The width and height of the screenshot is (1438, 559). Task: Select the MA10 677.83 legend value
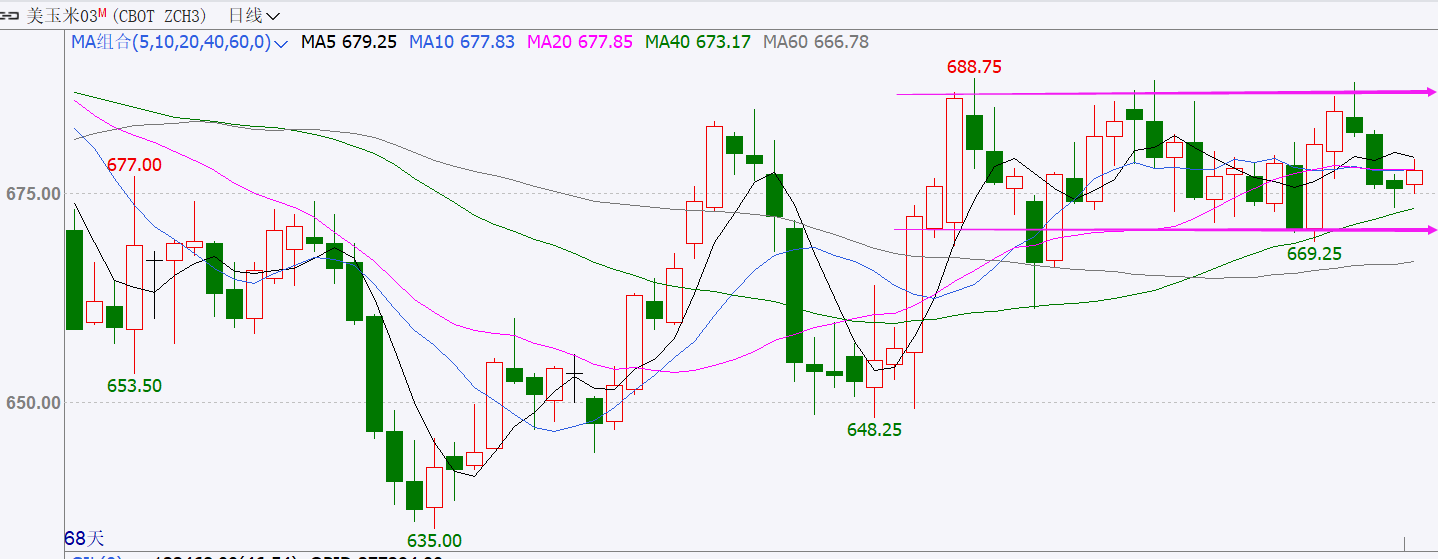462,42
